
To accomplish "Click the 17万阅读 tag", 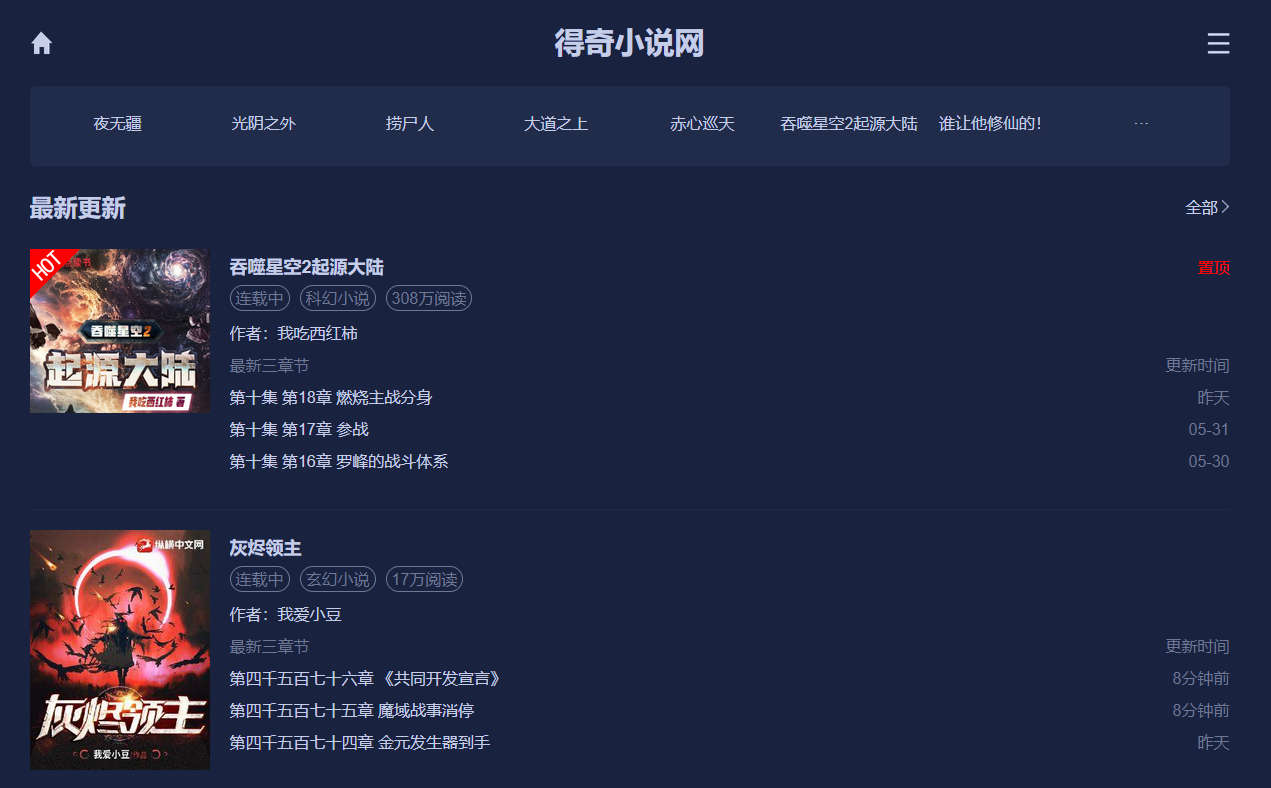I will (425, 579).
